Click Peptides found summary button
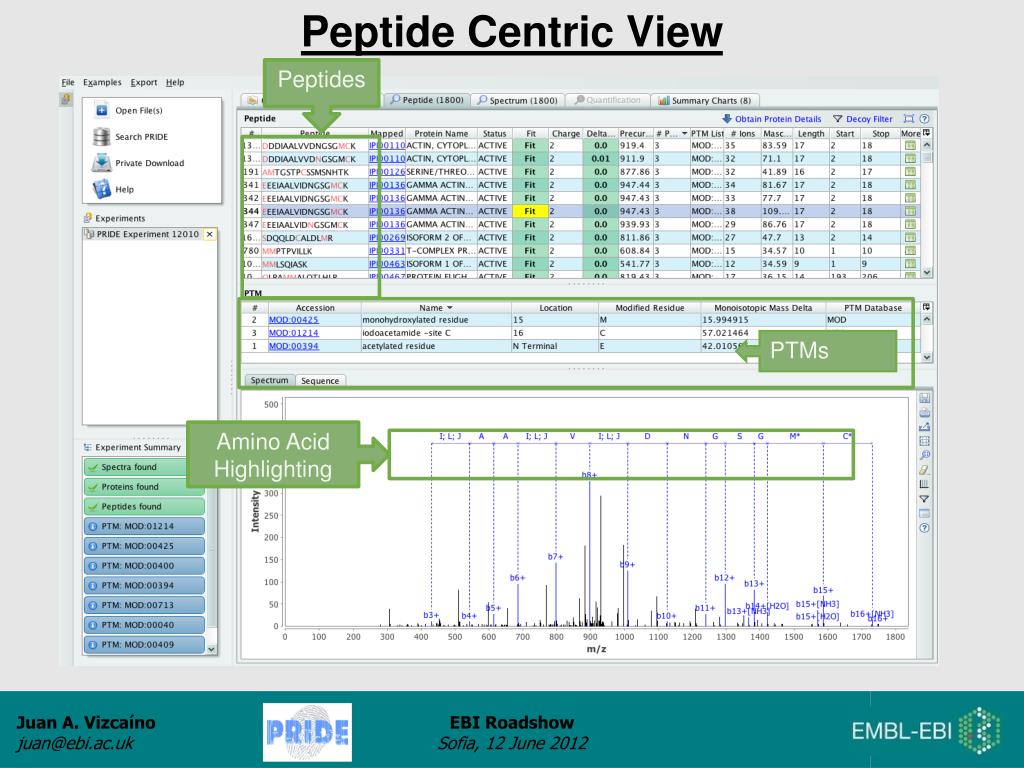This screenshot has width=1024, height=768. coord(144,506)
